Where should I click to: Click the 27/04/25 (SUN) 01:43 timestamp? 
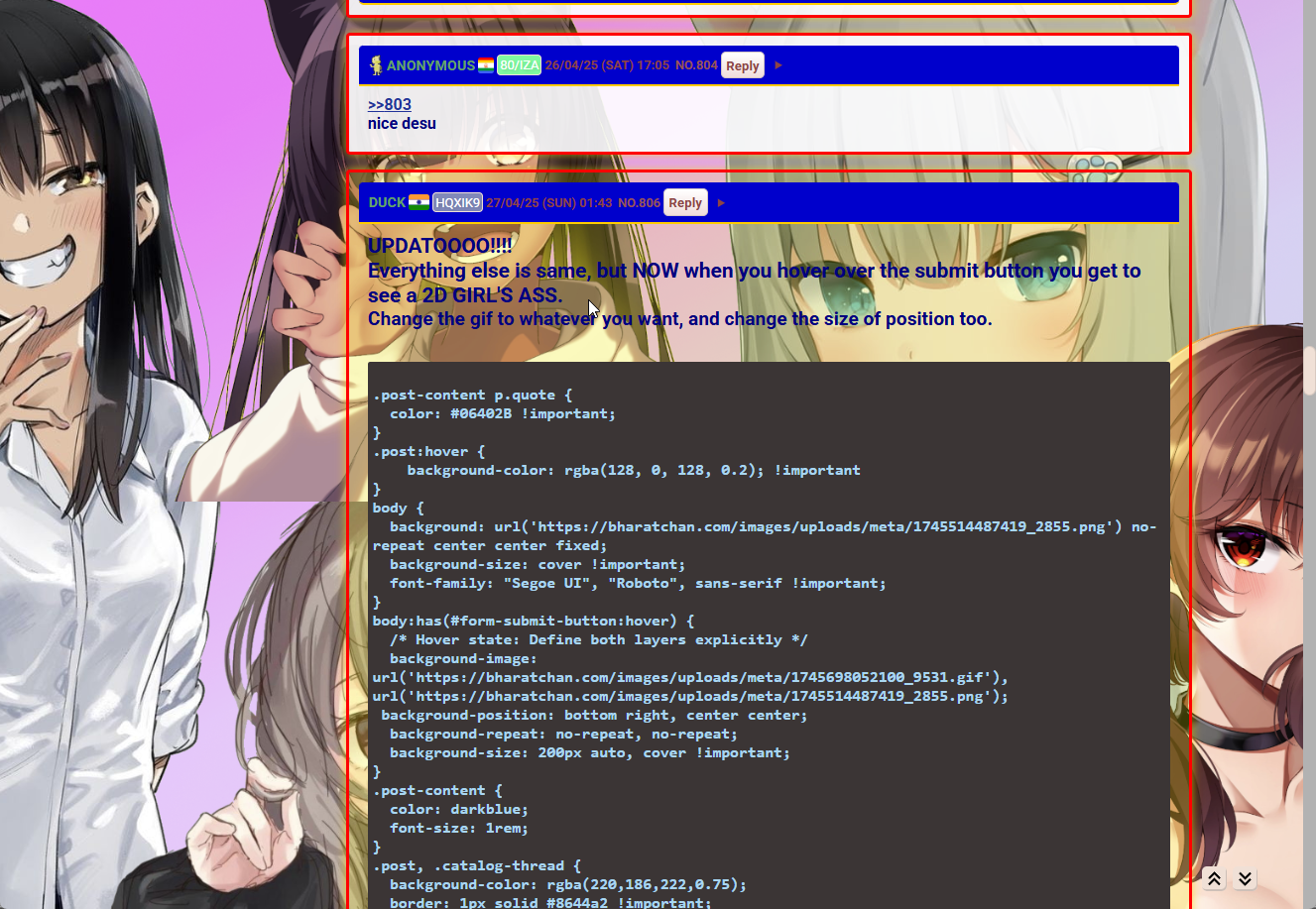pos(549,202)
